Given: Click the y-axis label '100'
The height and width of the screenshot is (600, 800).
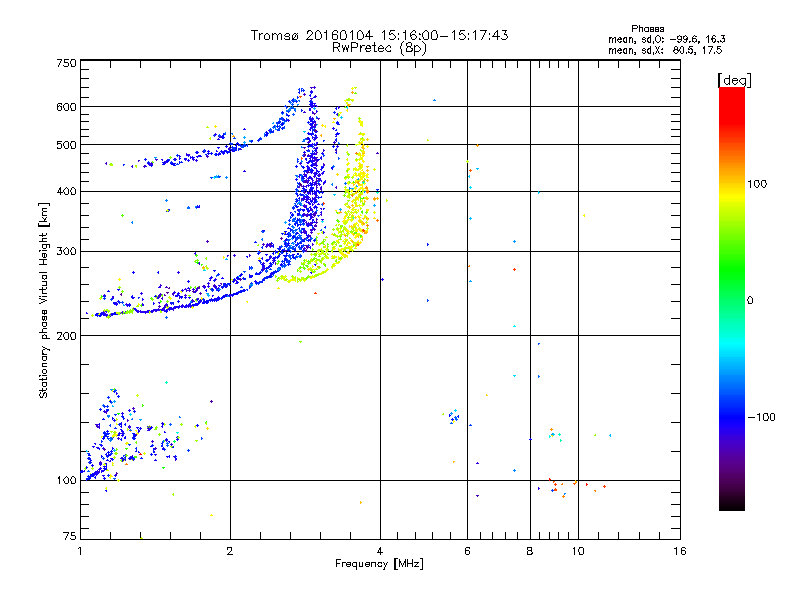Looking at the screenshot, I should (x=66, y=481).
